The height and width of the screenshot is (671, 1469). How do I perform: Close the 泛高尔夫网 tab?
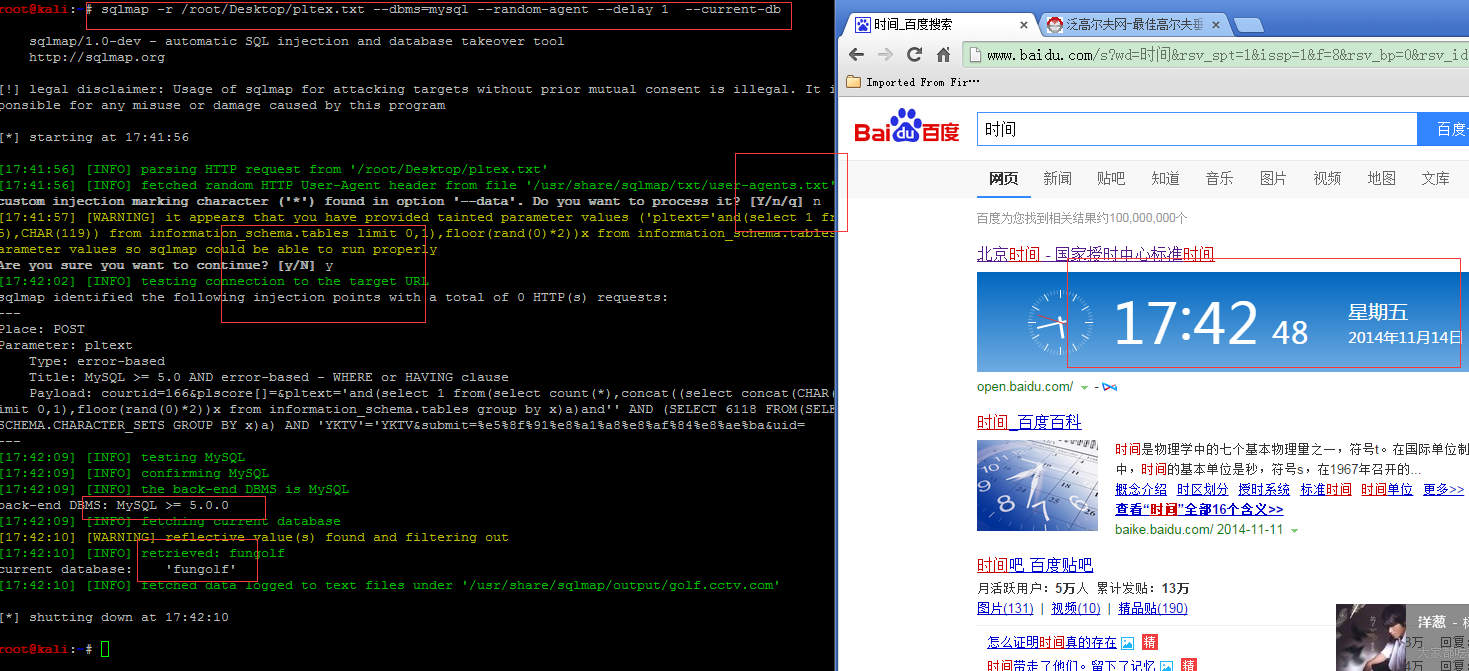[1215, 24]
